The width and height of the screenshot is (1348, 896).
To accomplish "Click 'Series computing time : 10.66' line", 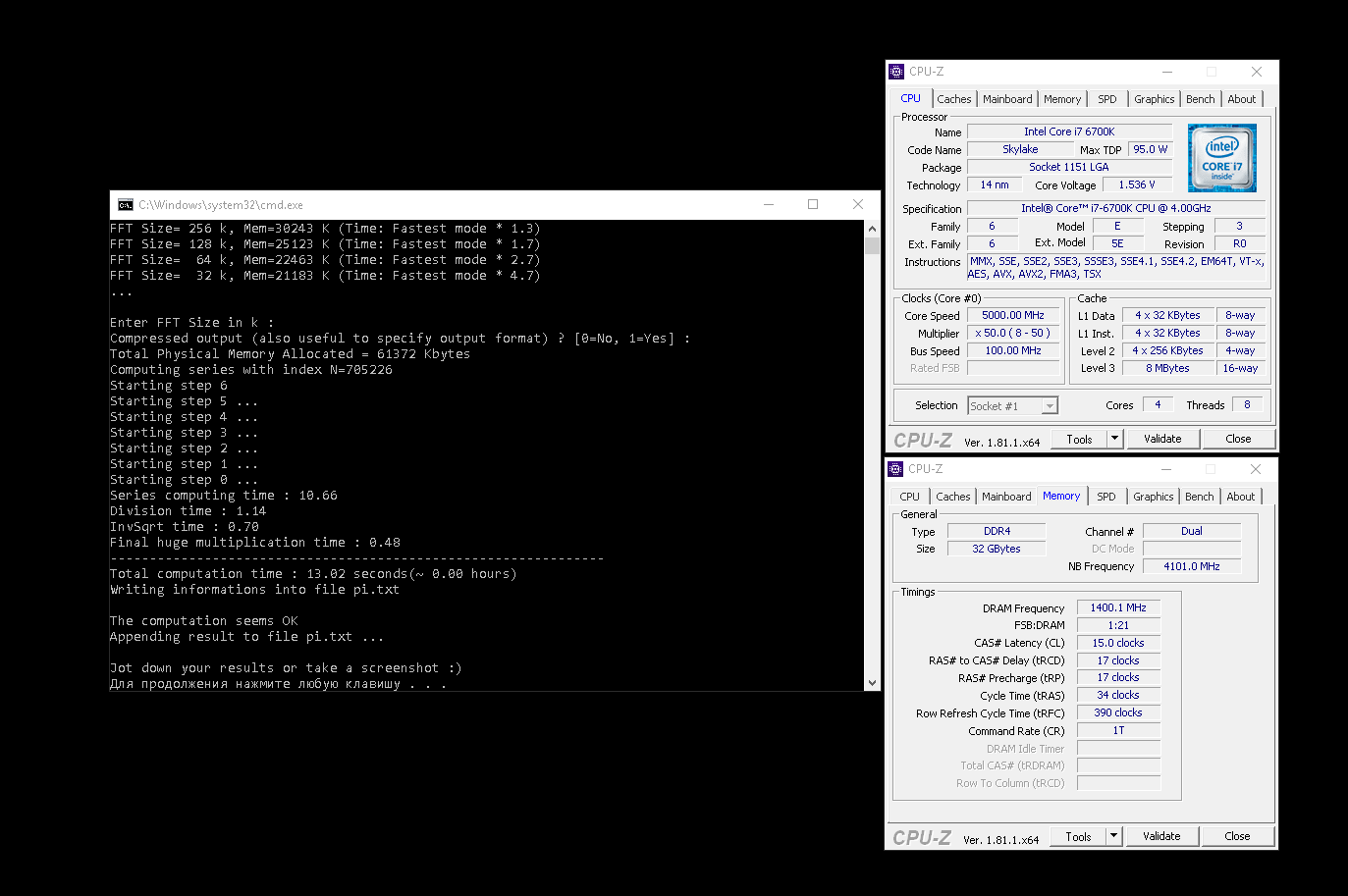I will click(x=224, y=496).
